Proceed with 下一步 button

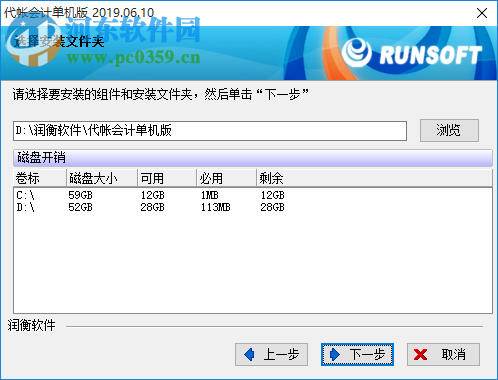pos(357,354)
